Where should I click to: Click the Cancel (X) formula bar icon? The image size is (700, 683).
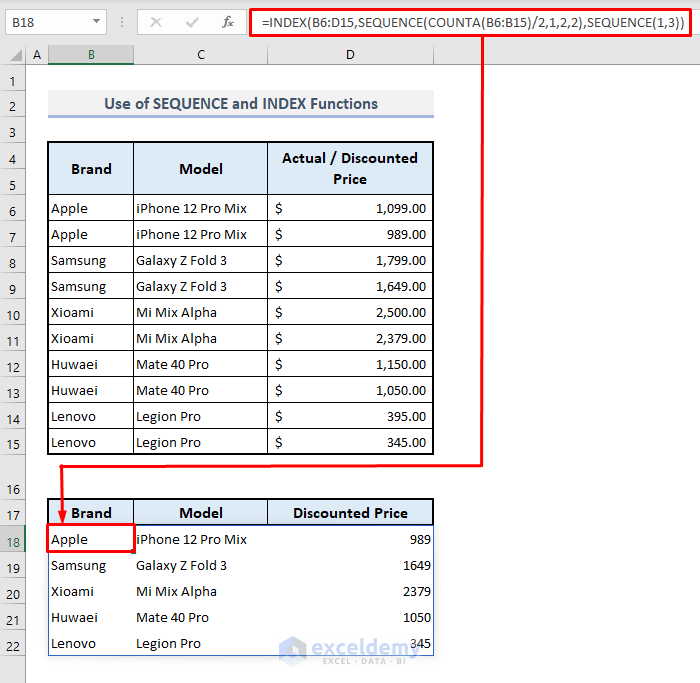click(x=156, y=22)
